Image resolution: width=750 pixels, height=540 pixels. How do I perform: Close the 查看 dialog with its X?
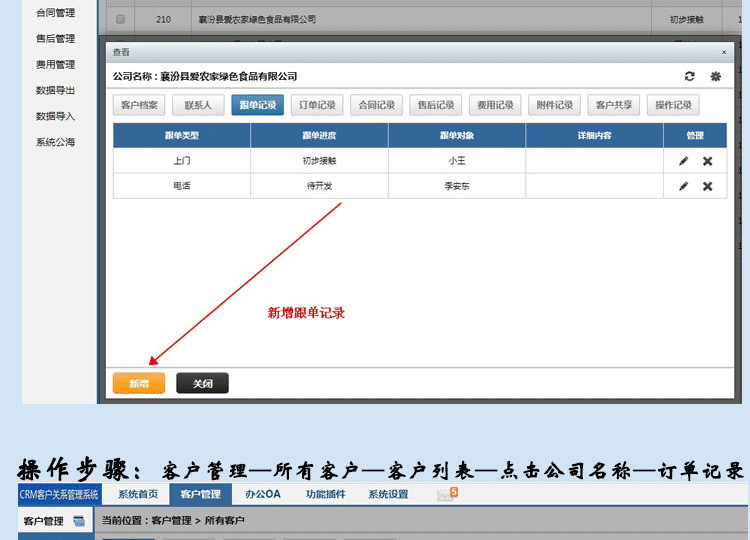pyautogui.click(x=724, y=52)
